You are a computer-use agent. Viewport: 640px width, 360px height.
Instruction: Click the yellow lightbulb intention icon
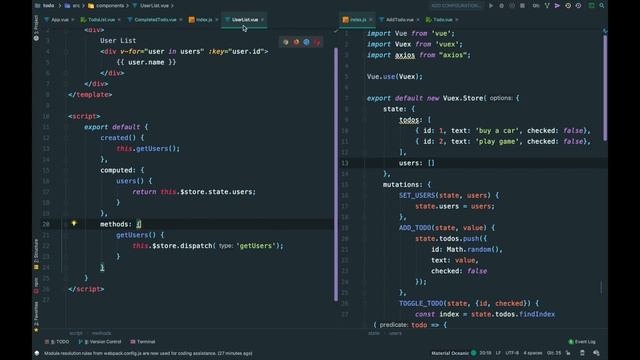click(x=74, y=223)
